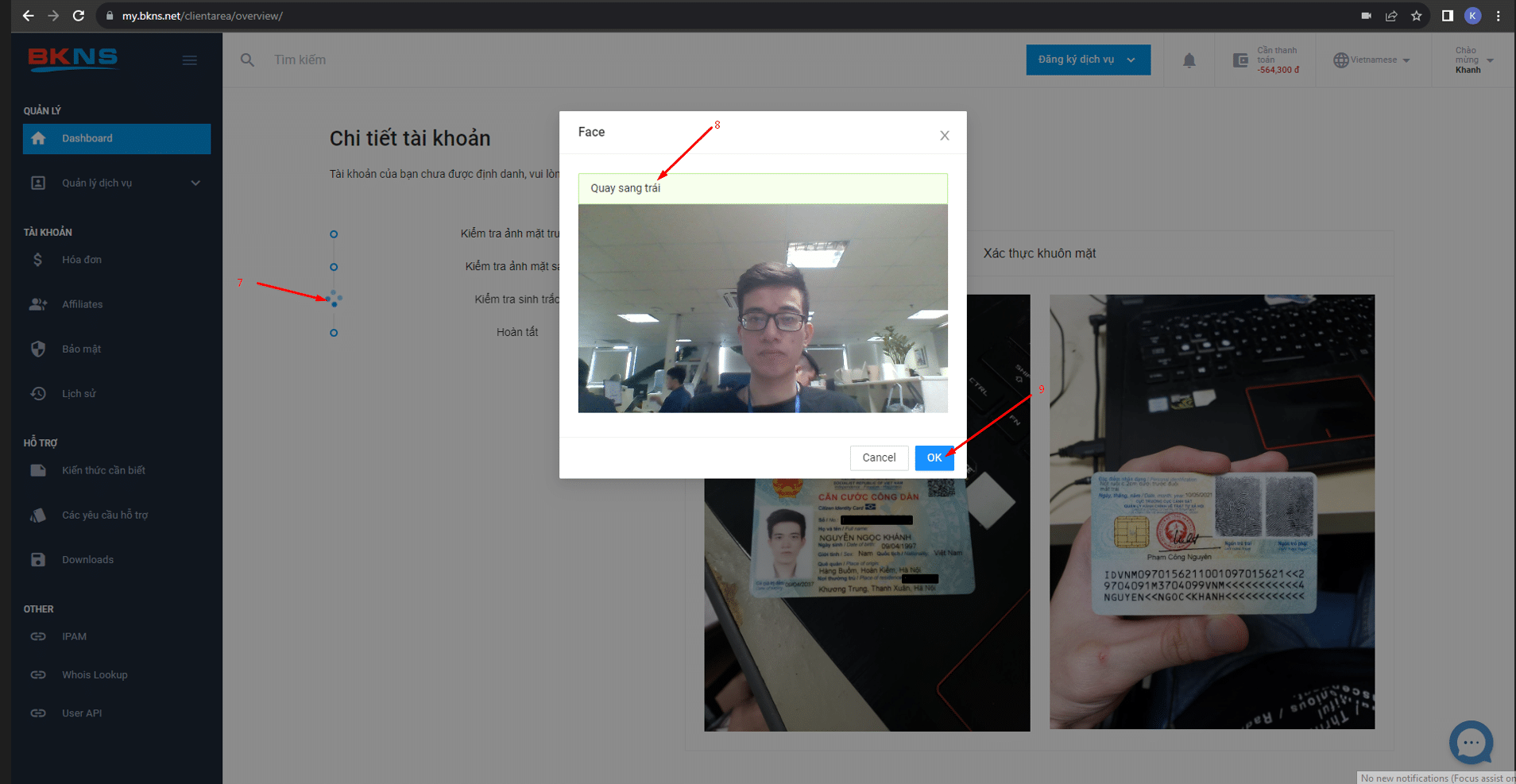Open Kiến thức cần biết link

point(103,470)
